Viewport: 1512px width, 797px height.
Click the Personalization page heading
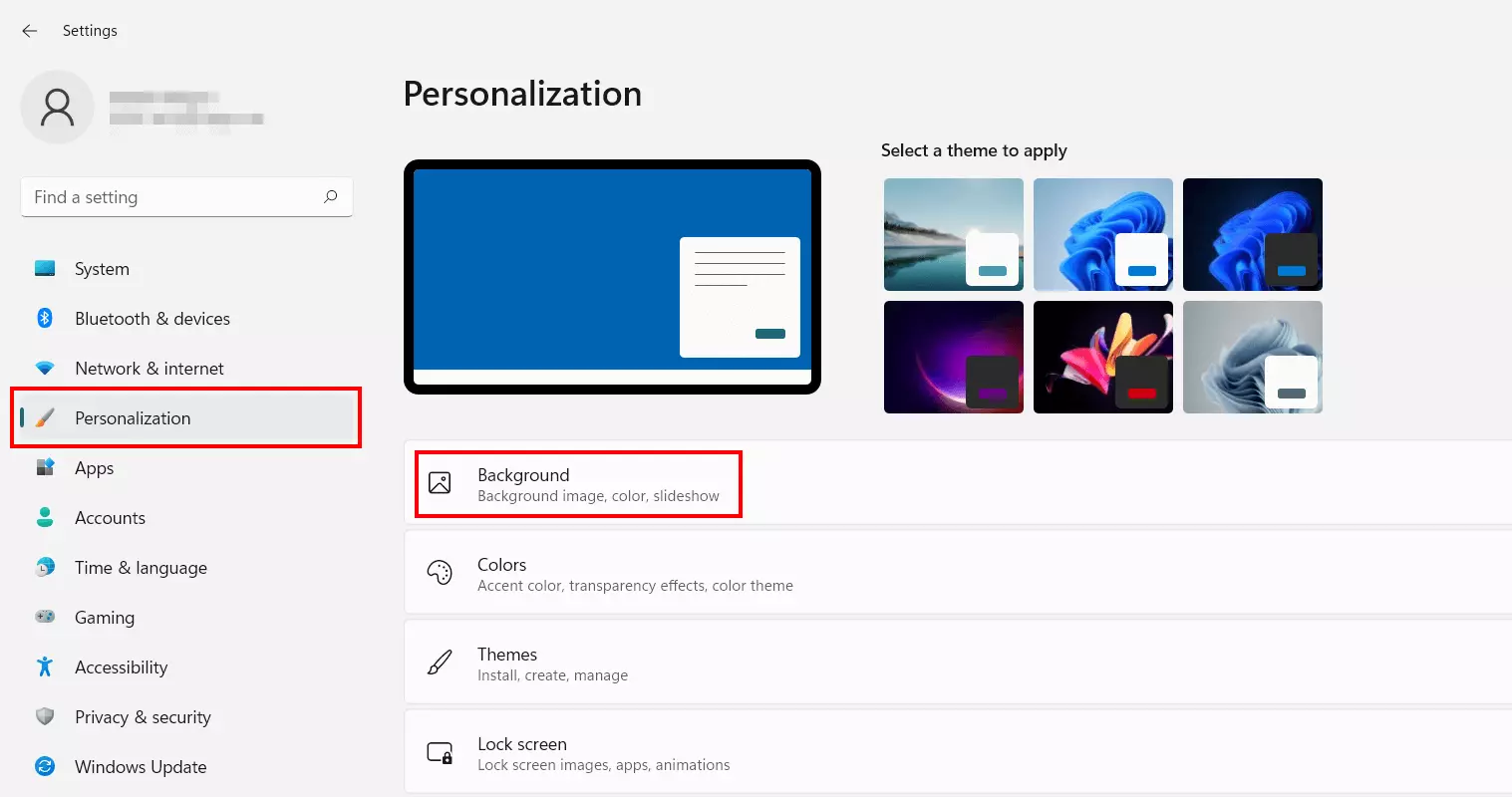tap(522, 94)
